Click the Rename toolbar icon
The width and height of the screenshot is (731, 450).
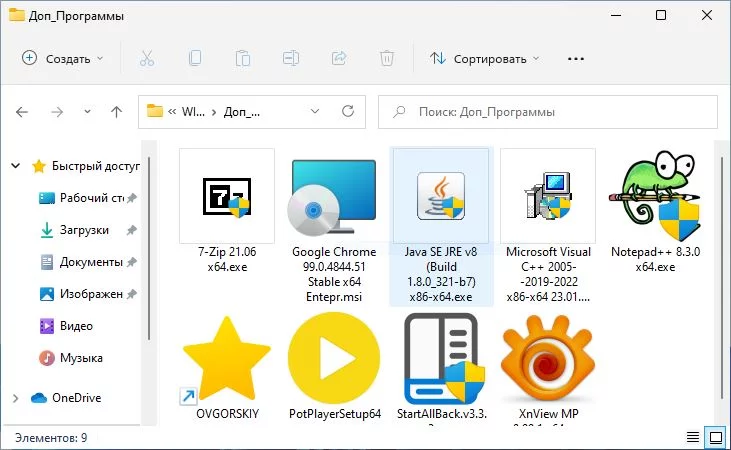coord(291,58)
